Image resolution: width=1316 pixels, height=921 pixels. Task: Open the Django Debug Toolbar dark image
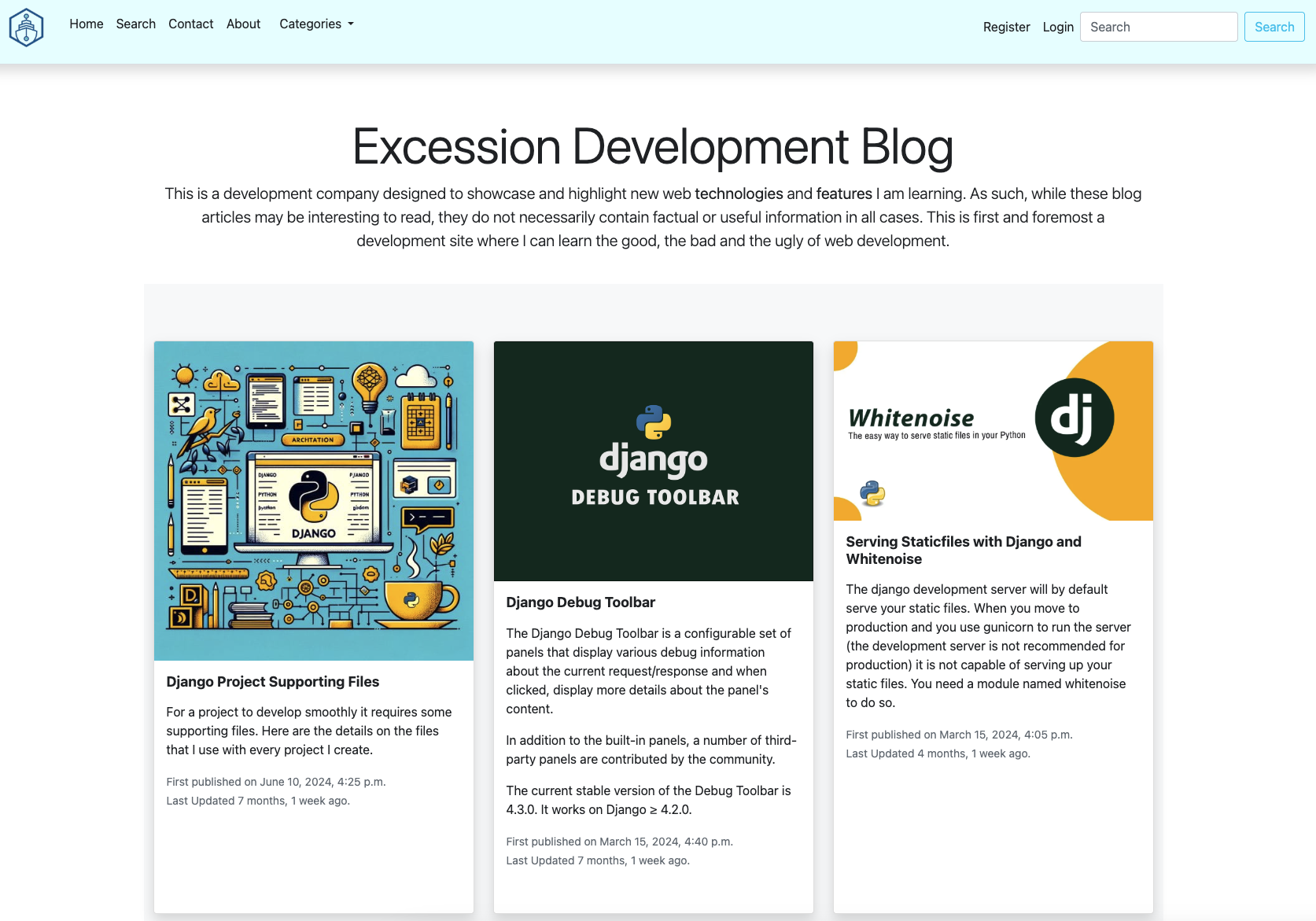[x=654, y=461]
